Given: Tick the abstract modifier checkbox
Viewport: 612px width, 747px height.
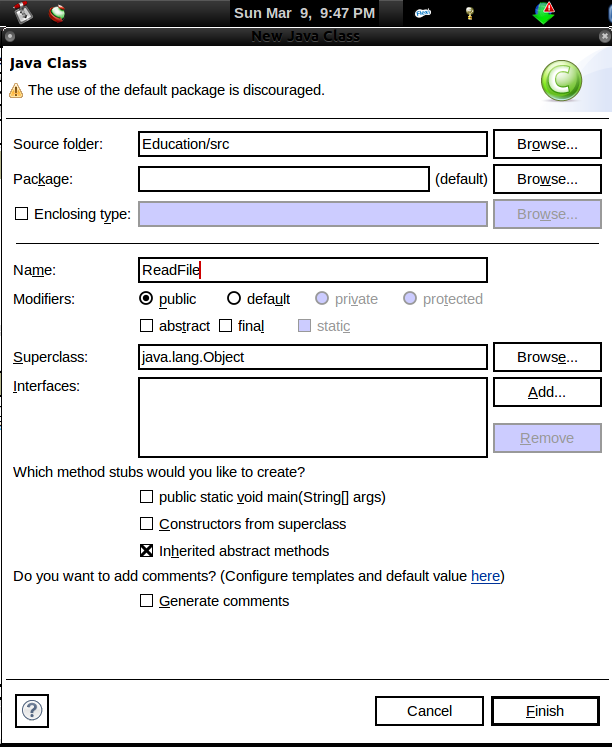Looking at the screenshot, I should click(147, 326).
